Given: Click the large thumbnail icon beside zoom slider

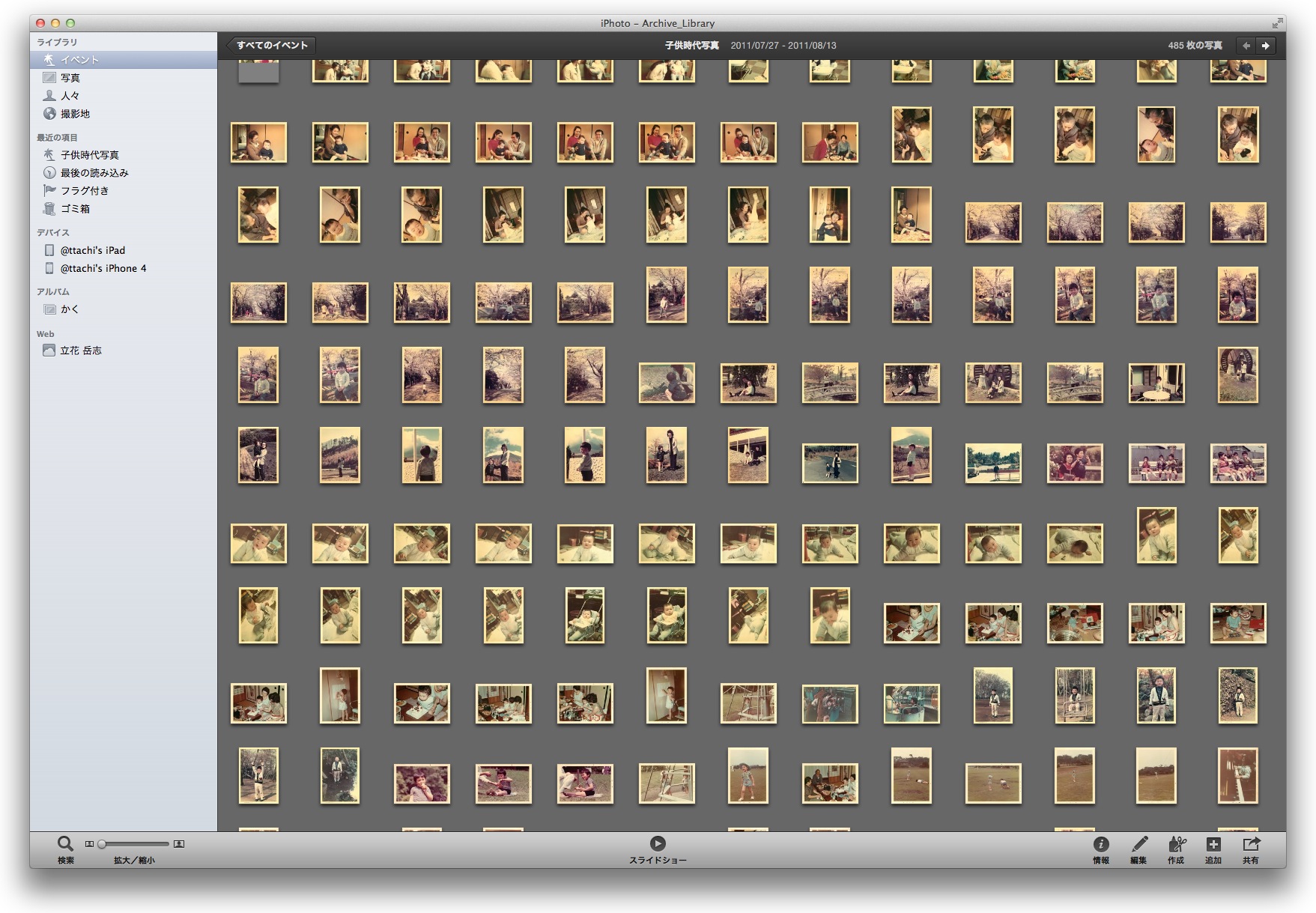Looking at the screenshot, I should [x=179, y=844].
